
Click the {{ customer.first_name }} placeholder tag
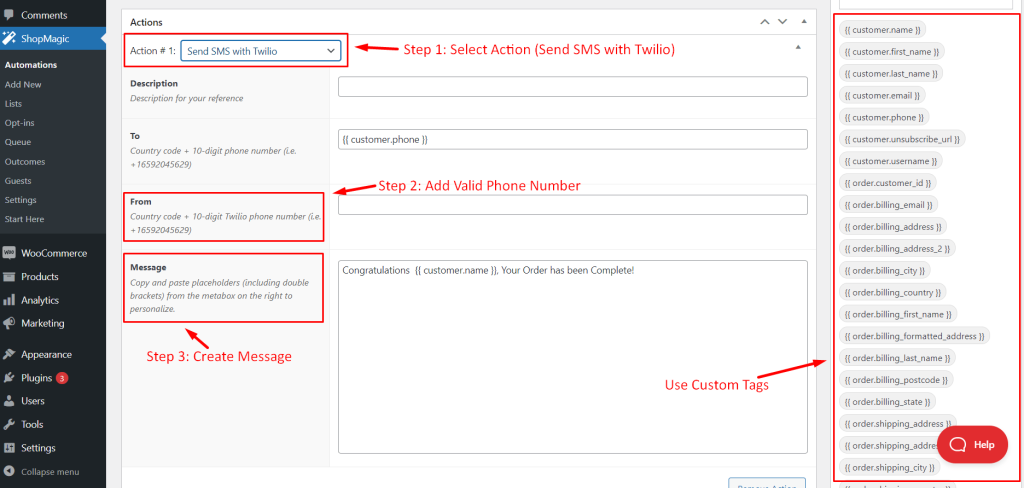click(892, 52)
